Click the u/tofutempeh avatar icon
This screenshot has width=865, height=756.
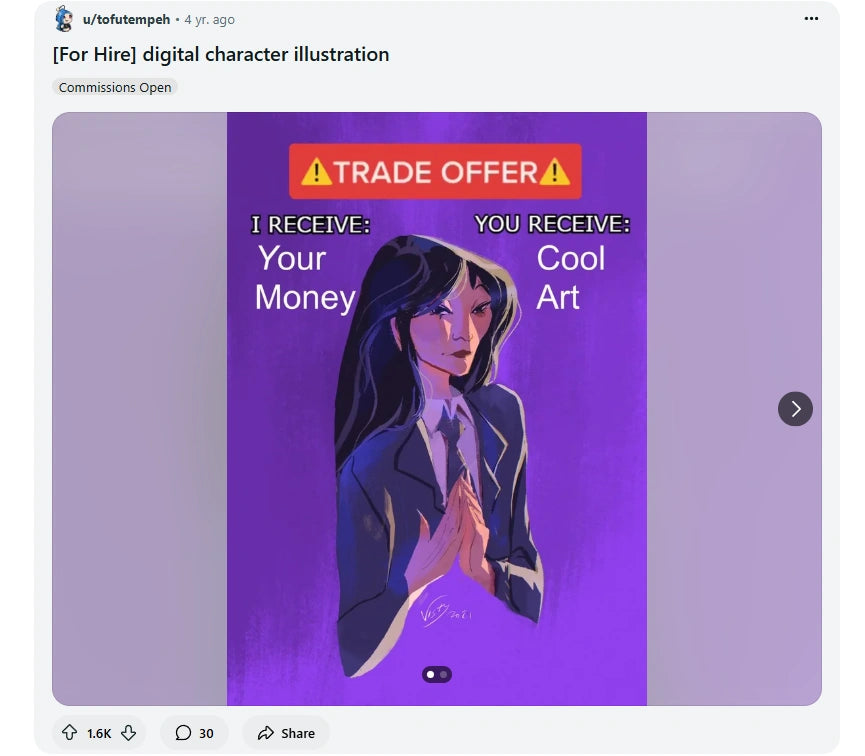click(64, 19)
